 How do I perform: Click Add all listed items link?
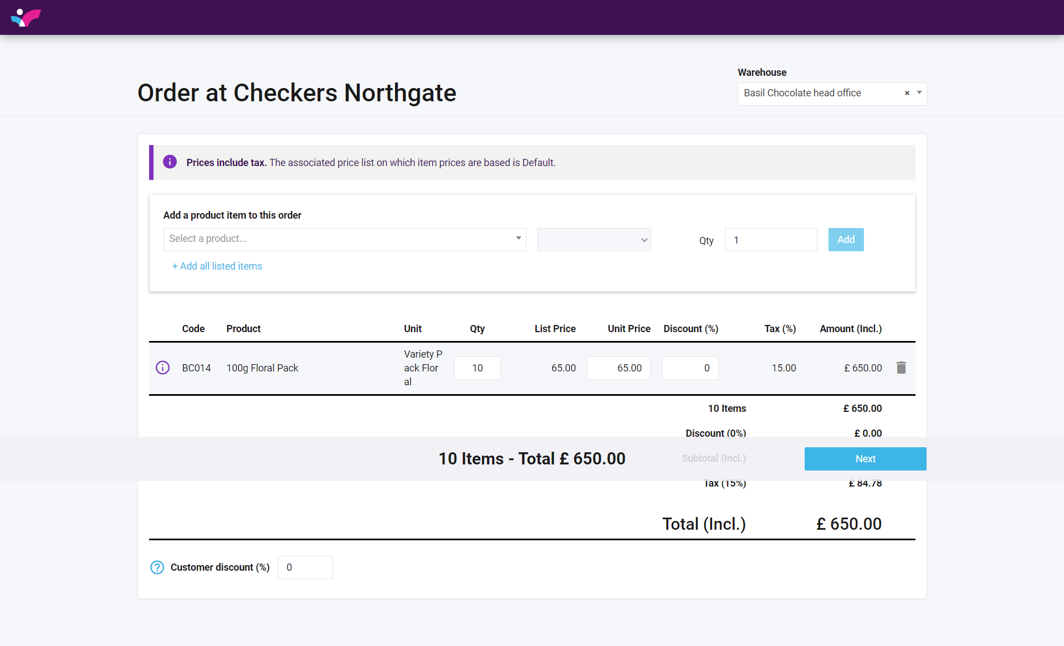pyautogui.click(x=217, y=266)
